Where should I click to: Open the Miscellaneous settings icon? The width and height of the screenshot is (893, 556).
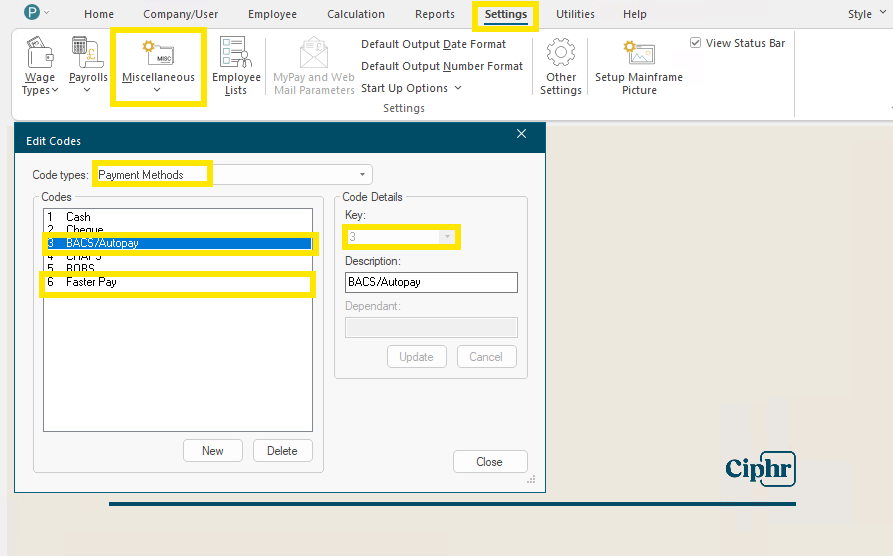(x=158, y=52)
